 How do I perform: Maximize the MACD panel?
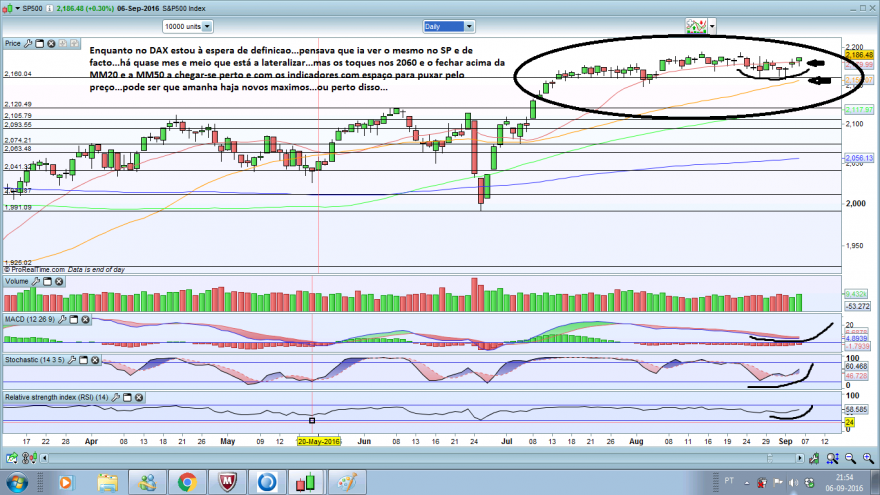74,319
